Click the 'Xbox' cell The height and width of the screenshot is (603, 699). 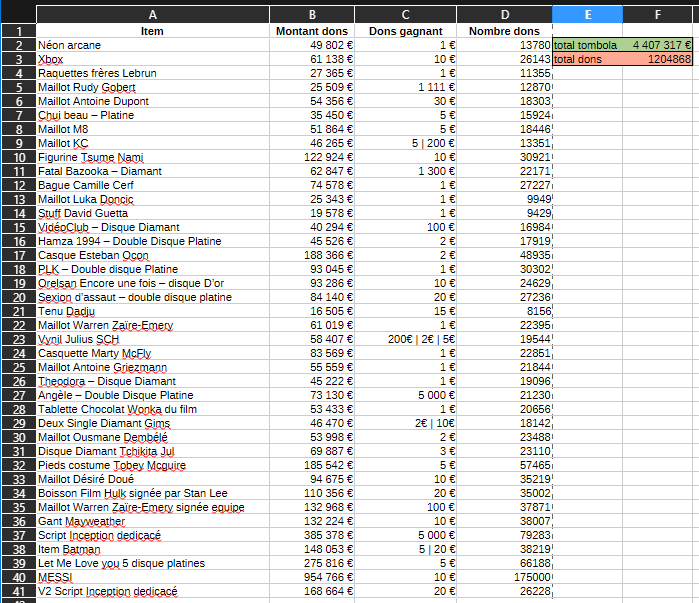coord(152,59)
